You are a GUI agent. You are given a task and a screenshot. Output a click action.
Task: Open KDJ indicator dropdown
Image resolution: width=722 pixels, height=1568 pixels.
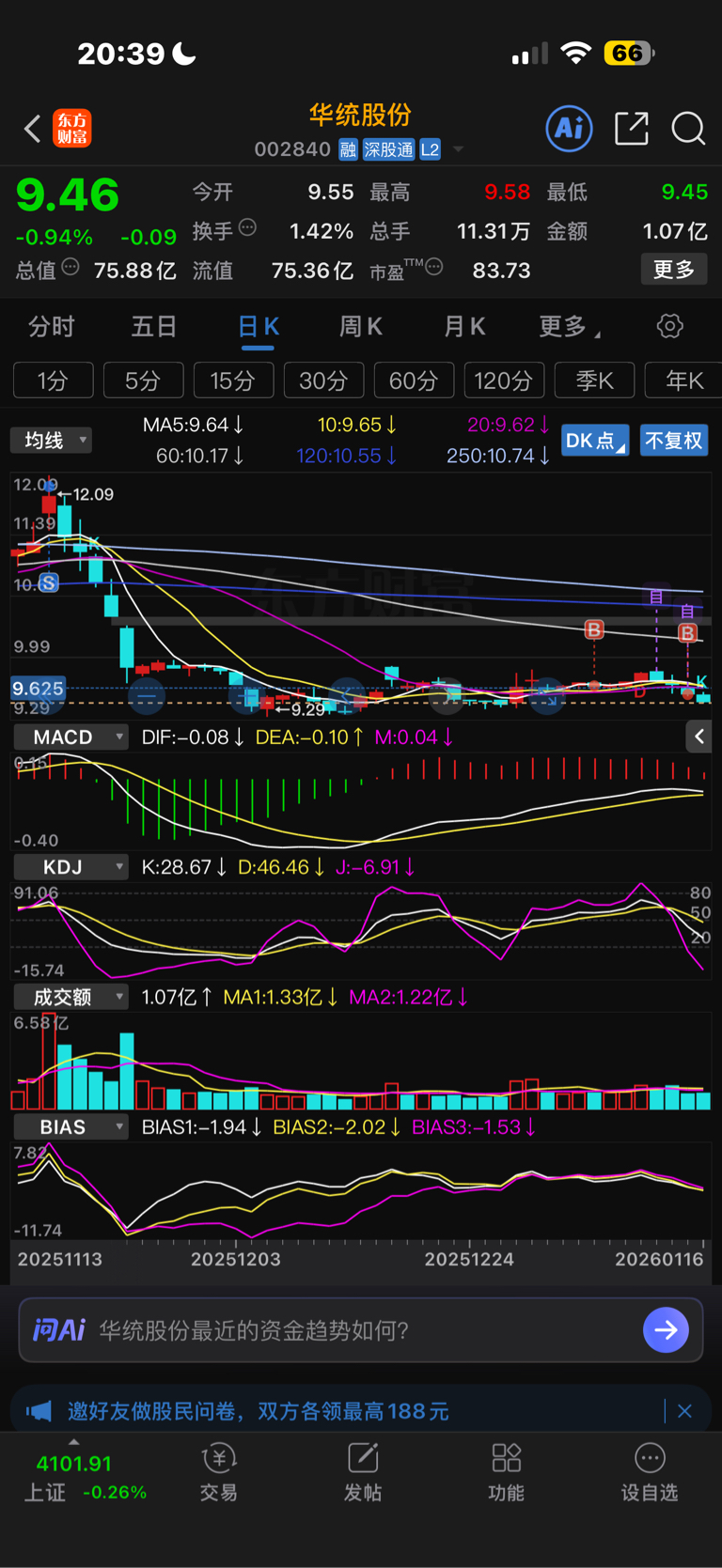[71, 866]
